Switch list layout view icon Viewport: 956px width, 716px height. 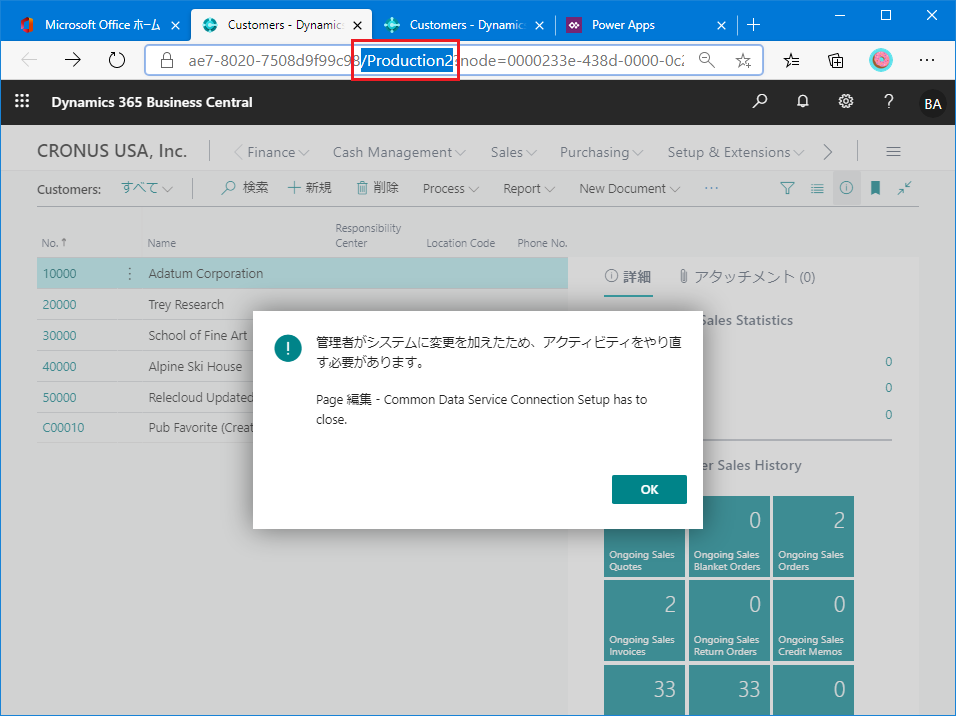pos(817,188)
